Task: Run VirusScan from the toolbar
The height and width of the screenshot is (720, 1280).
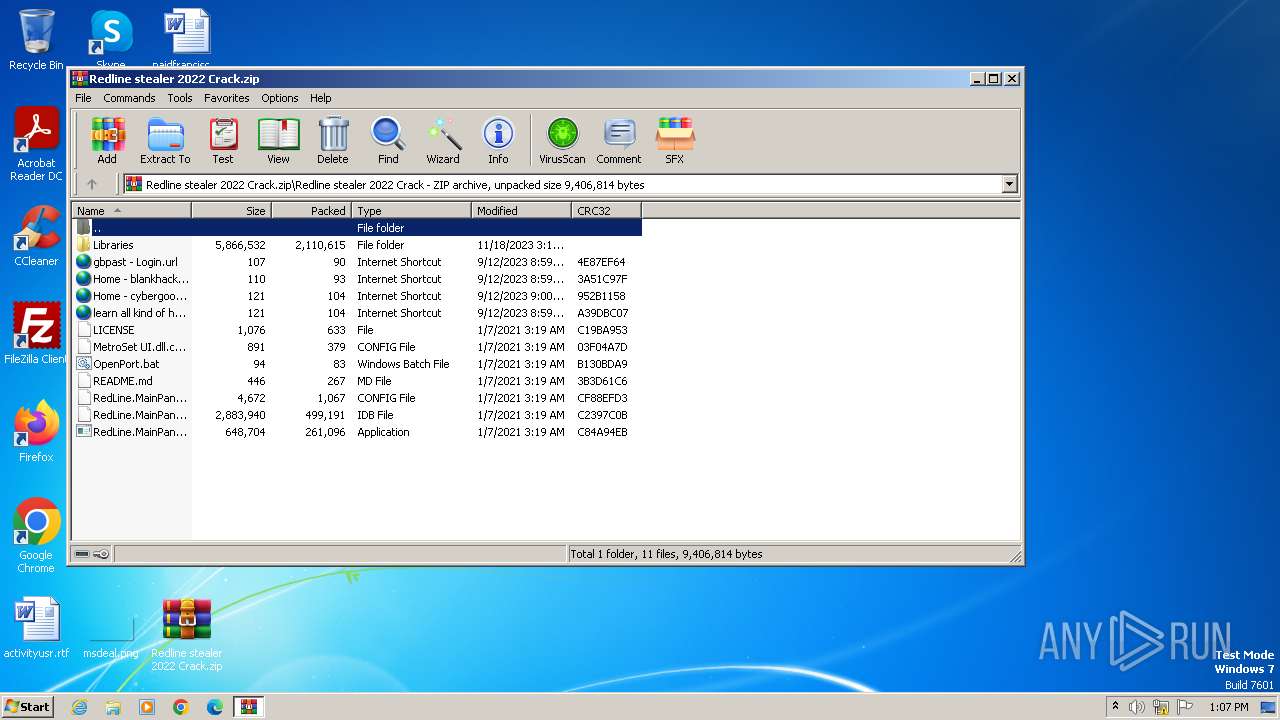Action: 562,140
